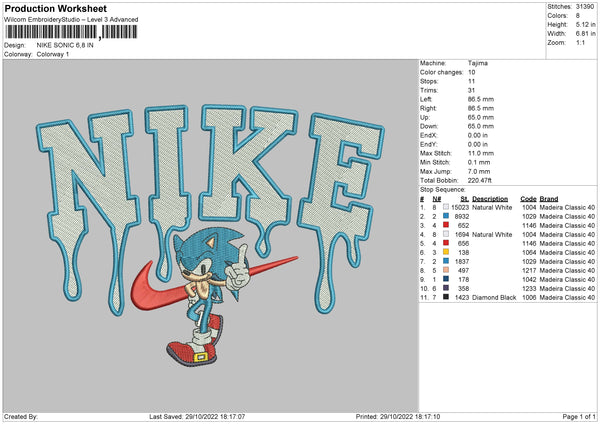Click the Min Stitch value '0.1 mm'
The width and height of the screenshot is (600, 424).
click(479, 162)
